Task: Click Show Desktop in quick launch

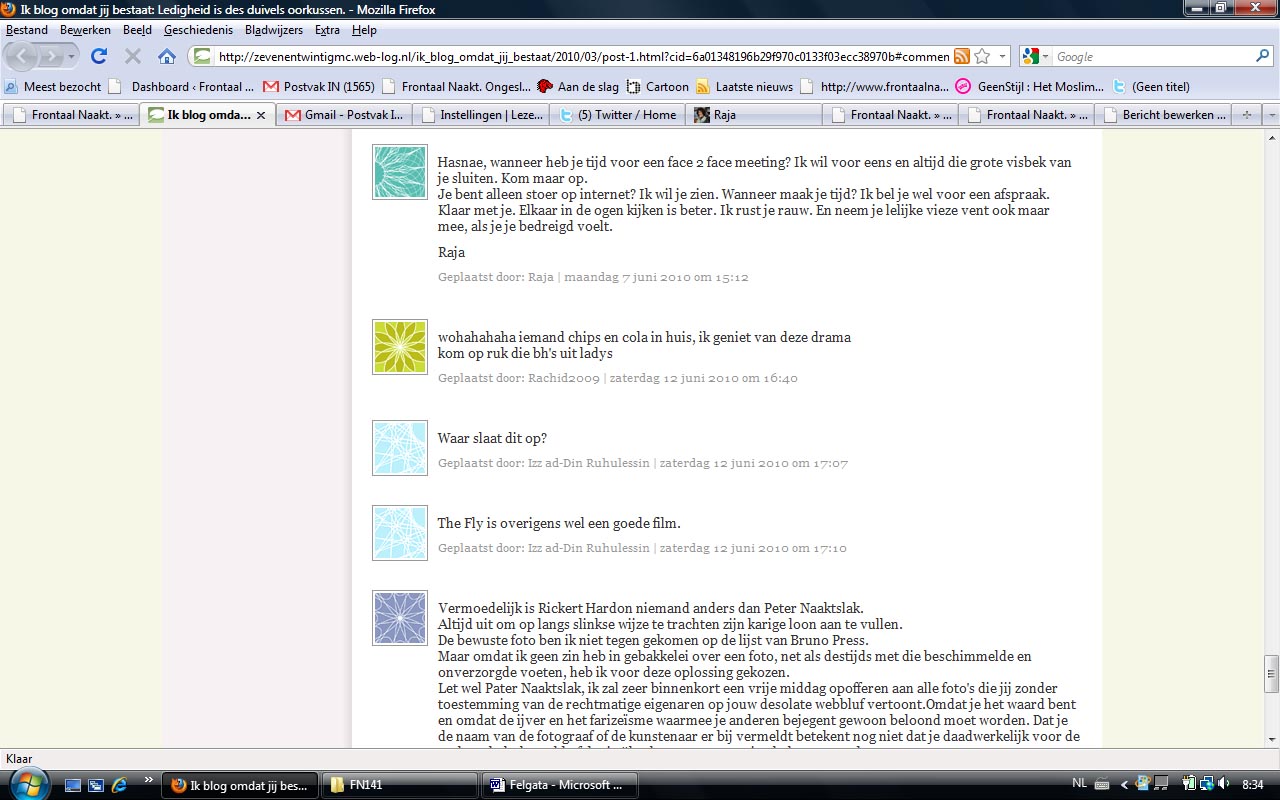Action: coord(74,785)
